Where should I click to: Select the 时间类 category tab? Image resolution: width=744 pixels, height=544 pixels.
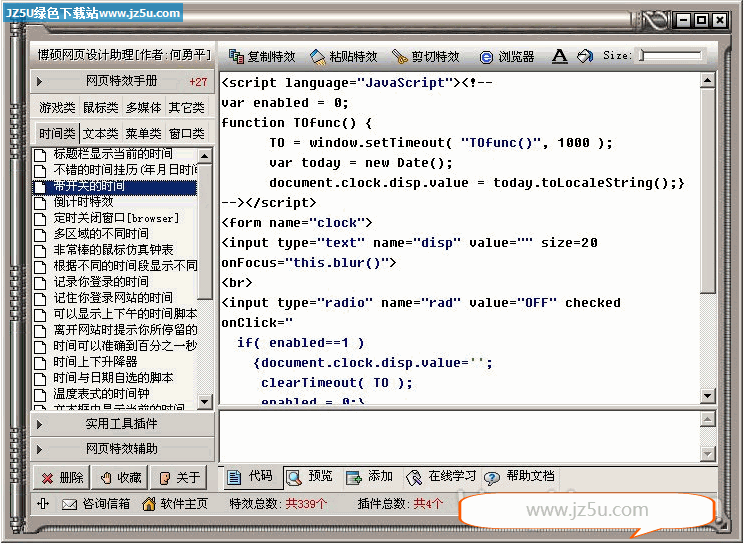[x=57, y=133]
